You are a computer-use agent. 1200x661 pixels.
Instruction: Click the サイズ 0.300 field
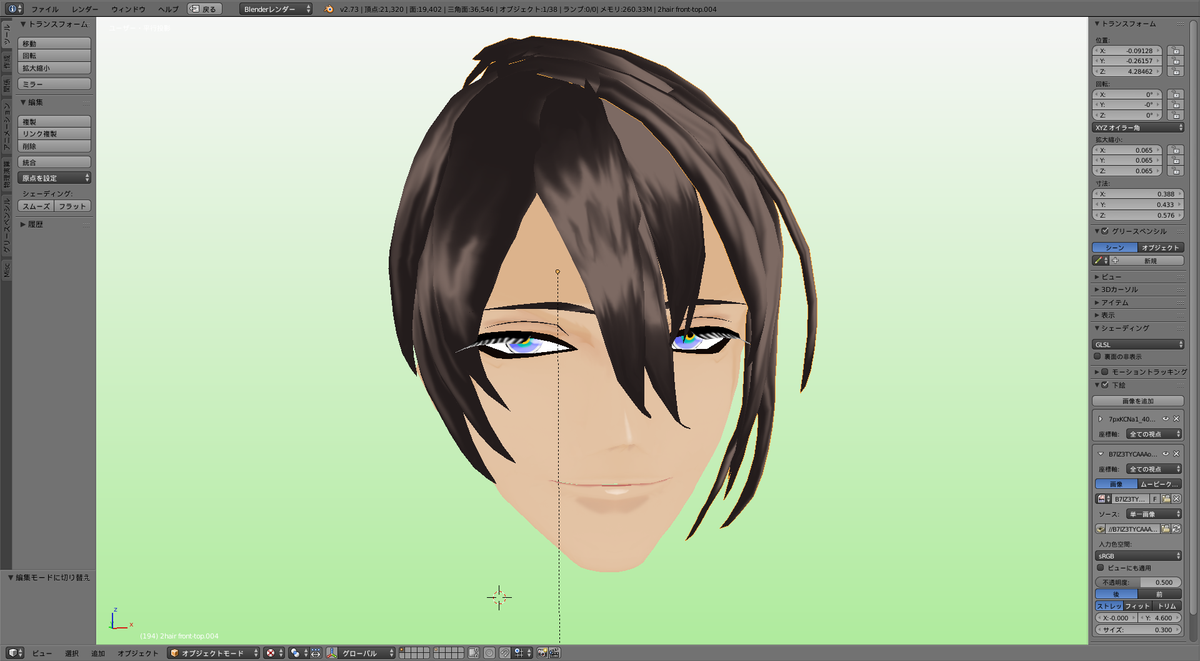tap(1138, 630)
